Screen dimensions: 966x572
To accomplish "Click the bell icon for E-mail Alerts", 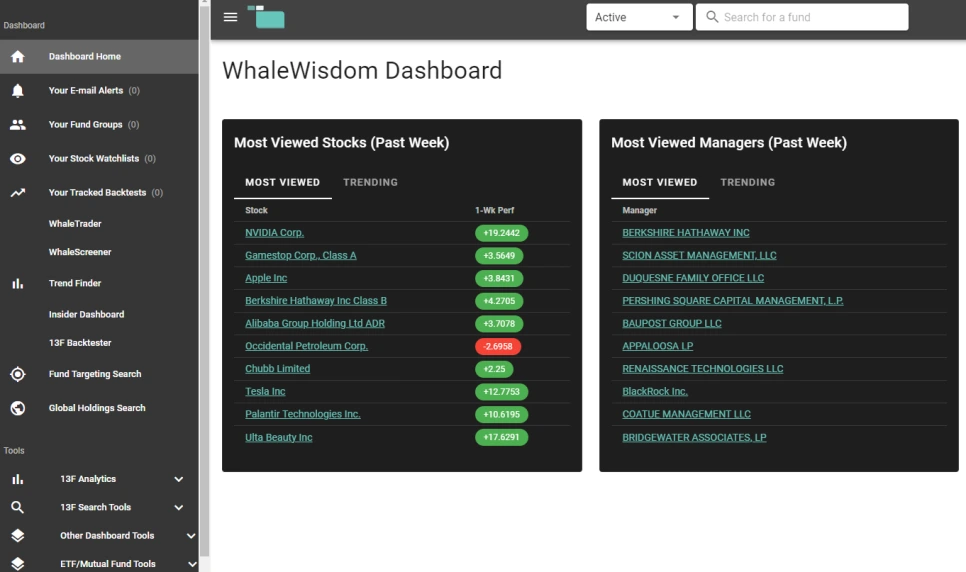I will [18, 91].
